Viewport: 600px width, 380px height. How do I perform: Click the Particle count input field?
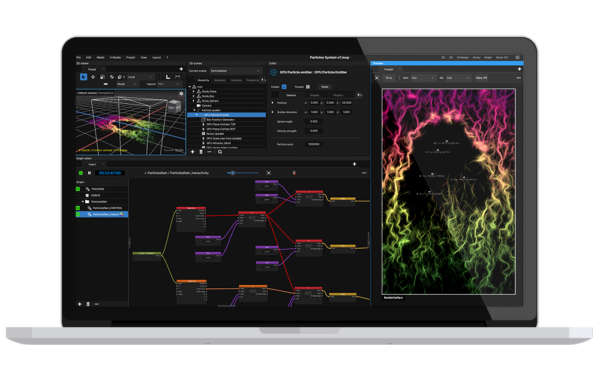click(x=314, y=144)
